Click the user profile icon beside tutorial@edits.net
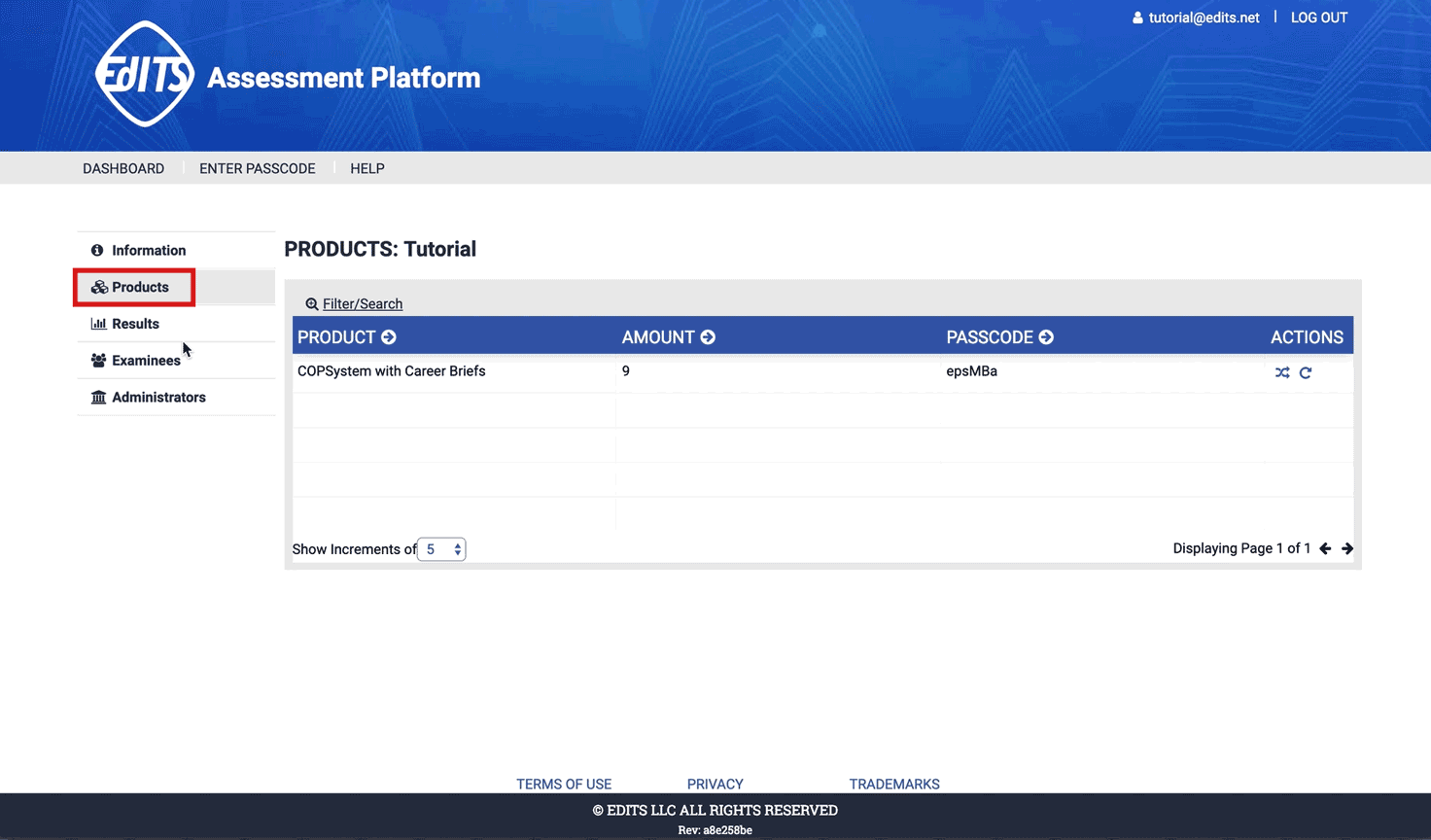 click(1137, 17)
